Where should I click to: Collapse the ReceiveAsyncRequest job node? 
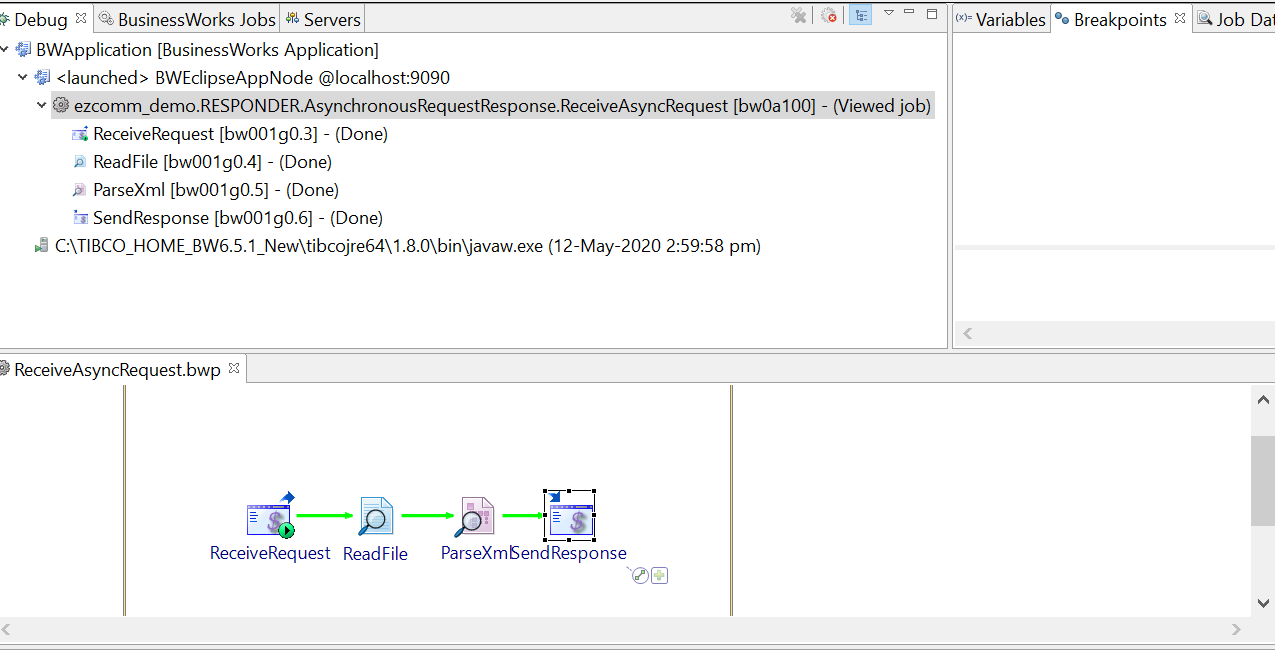tap(42, 105)
